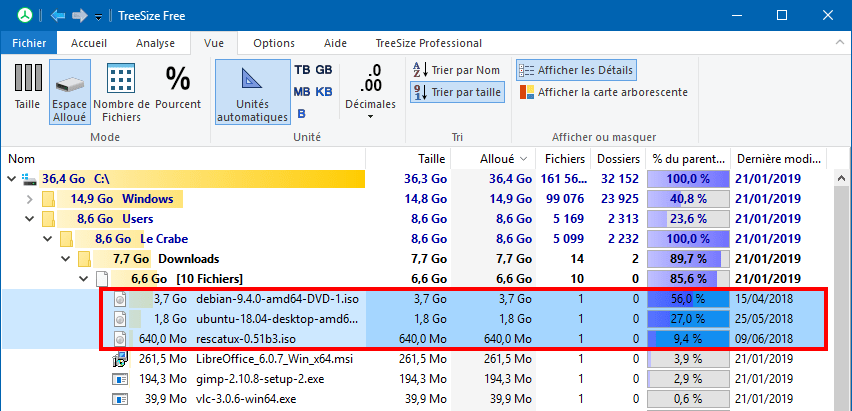This screenshot has height=411, width=852.
Task: Collapse the Users folder node
Action: point(30,219)
